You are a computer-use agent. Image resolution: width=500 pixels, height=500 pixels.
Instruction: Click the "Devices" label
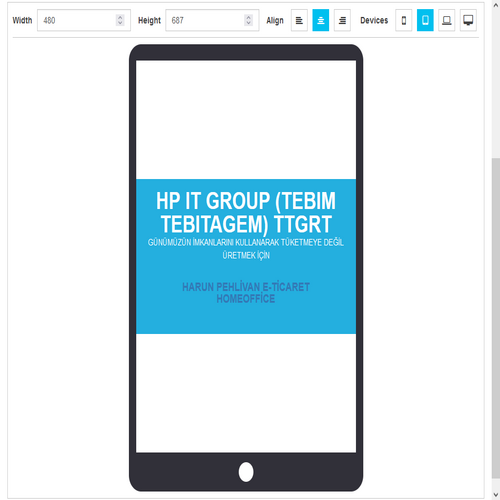(374, 20)
